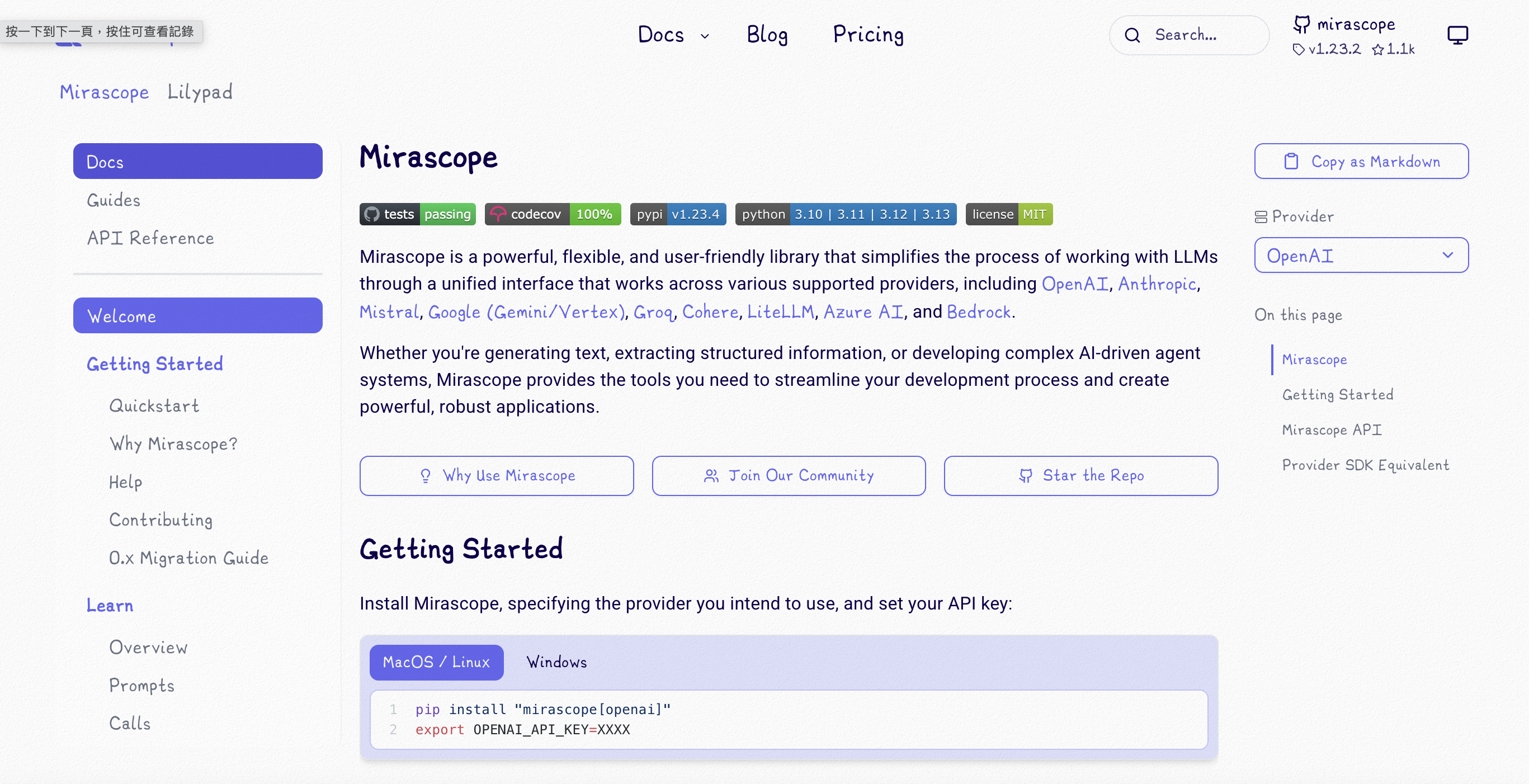This screenshot has width=1529, height=784.
Task: Follow the Mistral provider link
Action: click(389, 312)
